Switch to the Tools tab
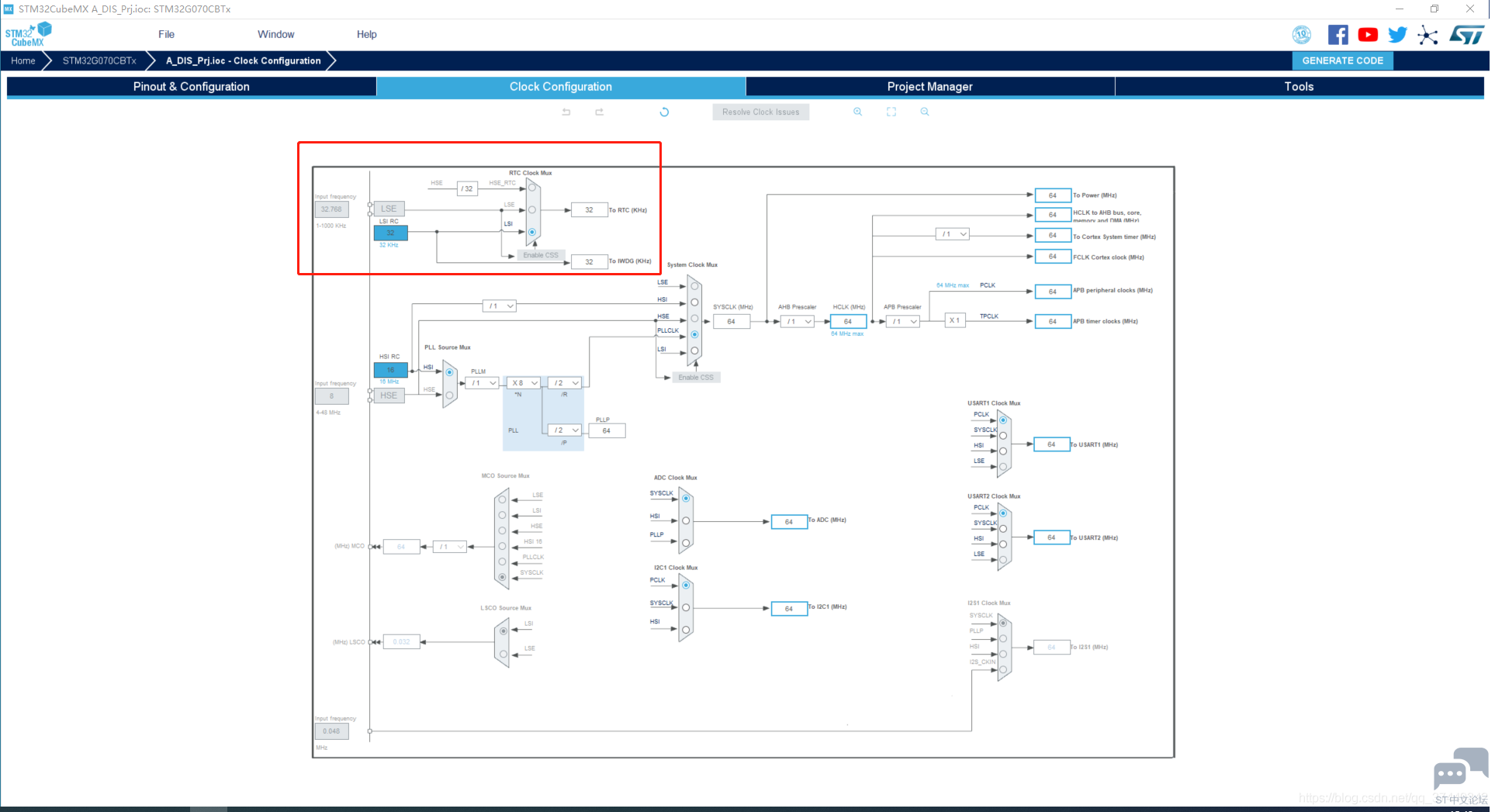1495x812 pixels. [x=1299, y=87]
